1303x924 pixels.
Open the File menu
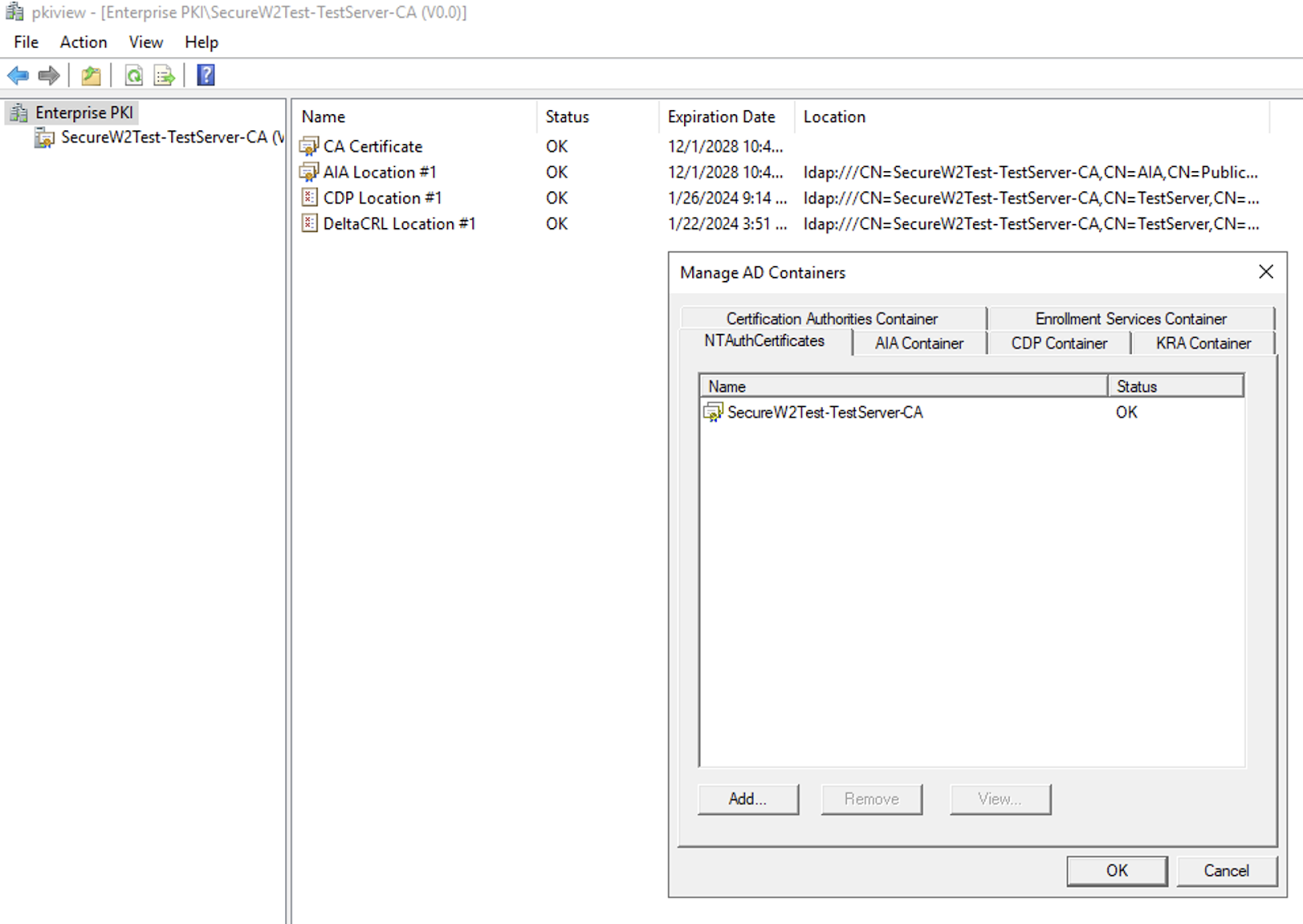pos(26,42)
